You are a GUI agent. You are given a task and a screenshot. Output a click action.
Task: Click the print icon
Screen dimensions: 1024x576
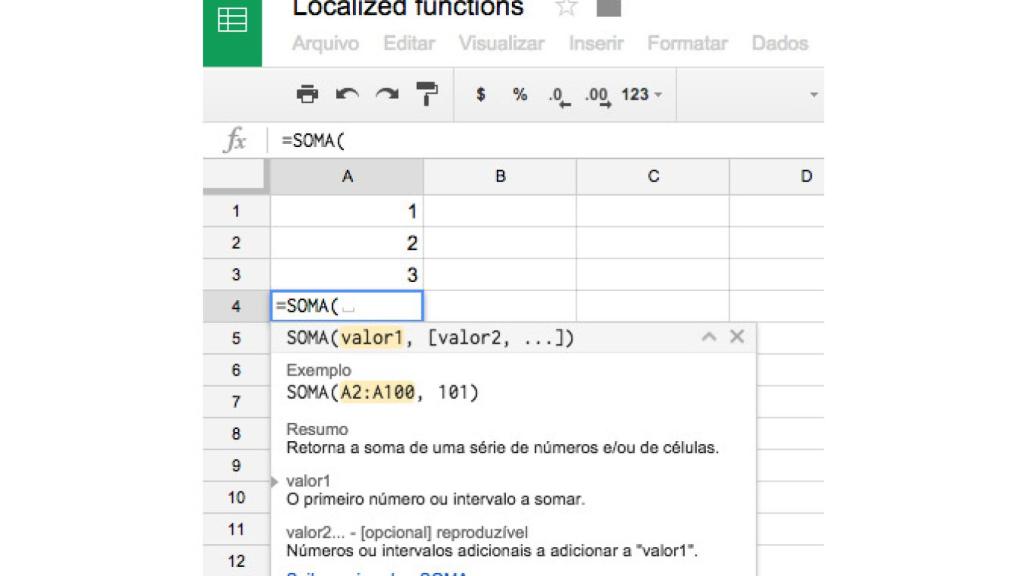pyautogui.click(x=307, y=95)
